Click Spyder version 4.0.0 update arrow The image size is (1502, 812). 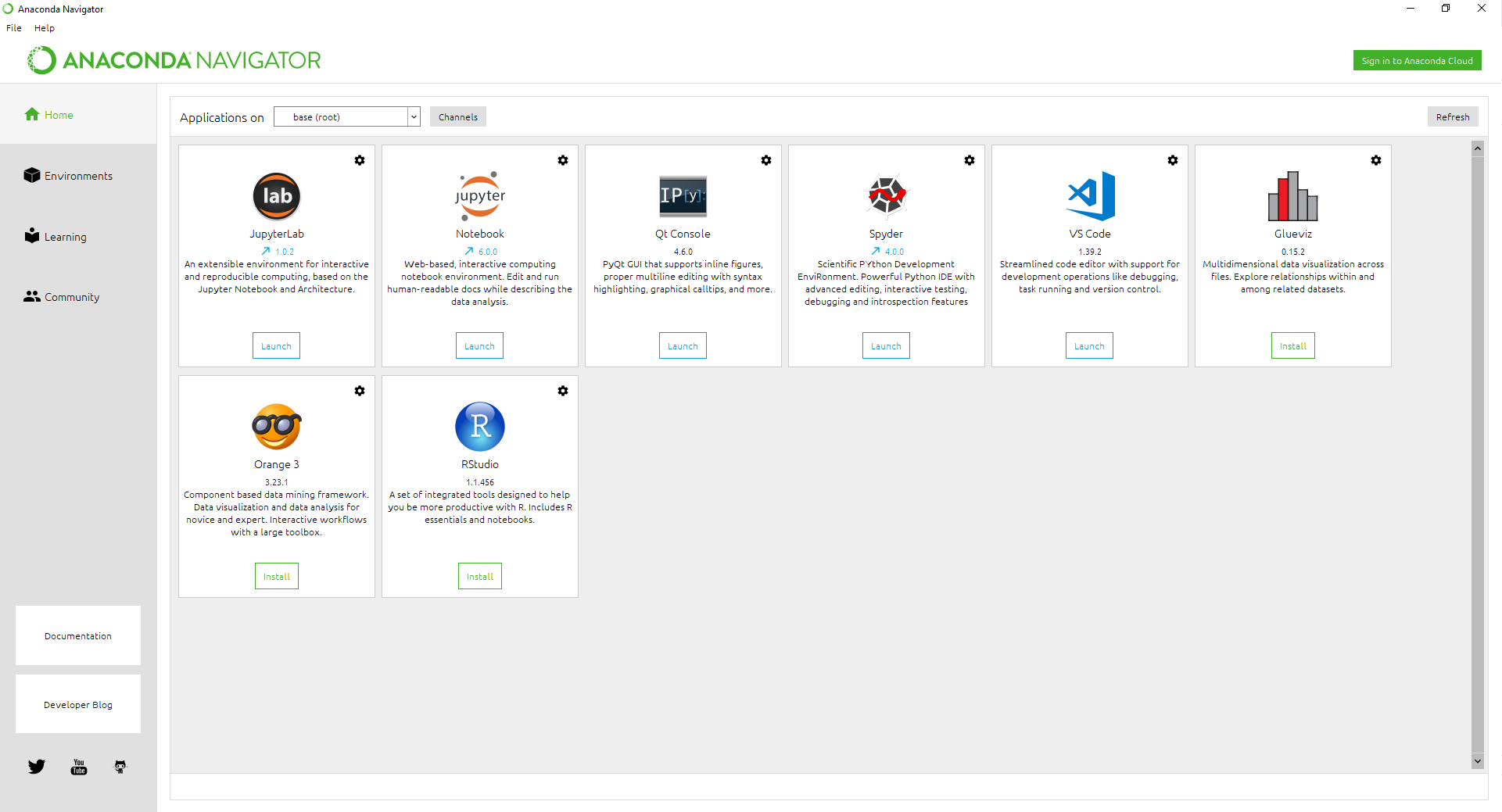[x=876, y=252]
